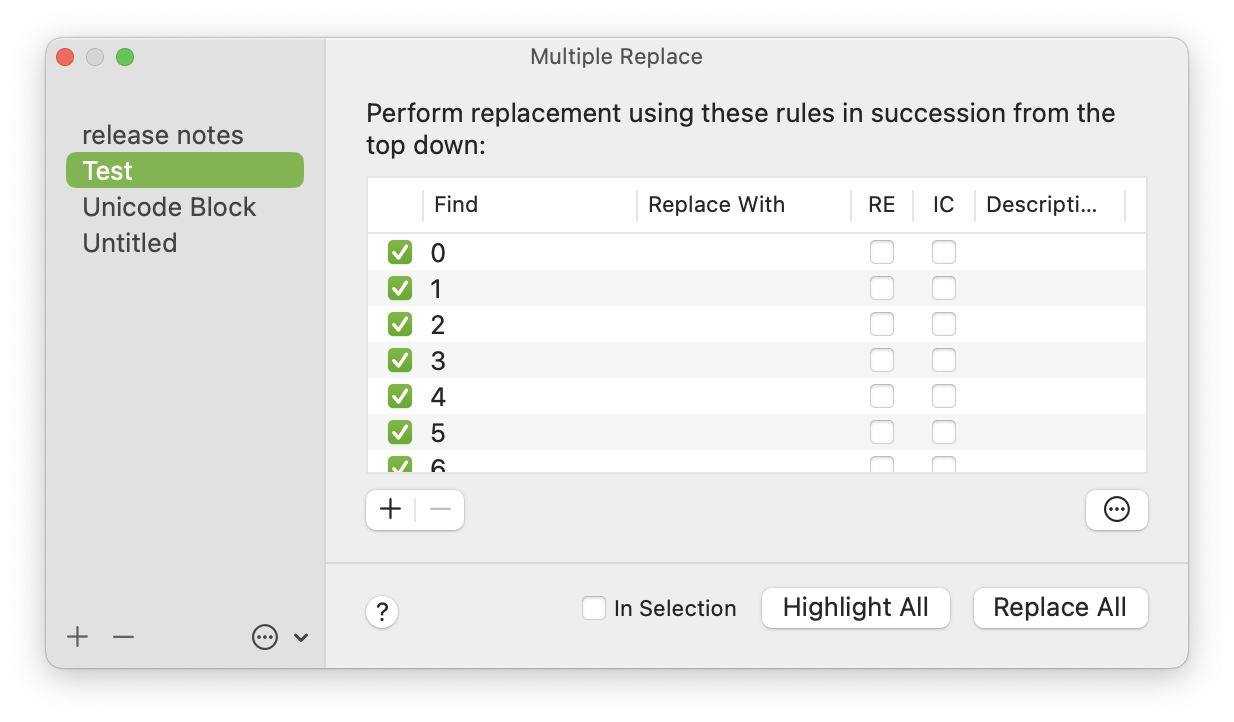This screenshot has height=722, width=1234.
Task: Add a new replacement rule
Action: pos(390,509)
